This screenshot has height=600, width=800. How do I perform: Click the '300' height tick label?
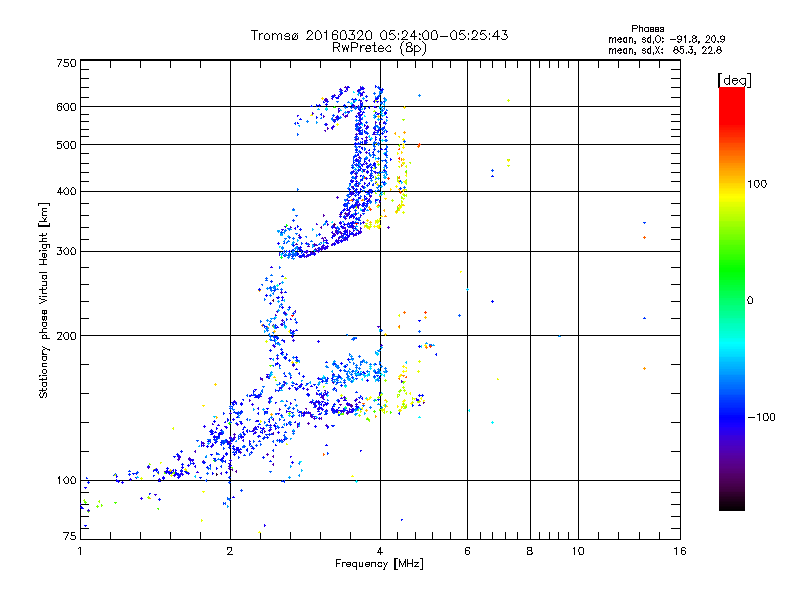(x=66, y=252)
